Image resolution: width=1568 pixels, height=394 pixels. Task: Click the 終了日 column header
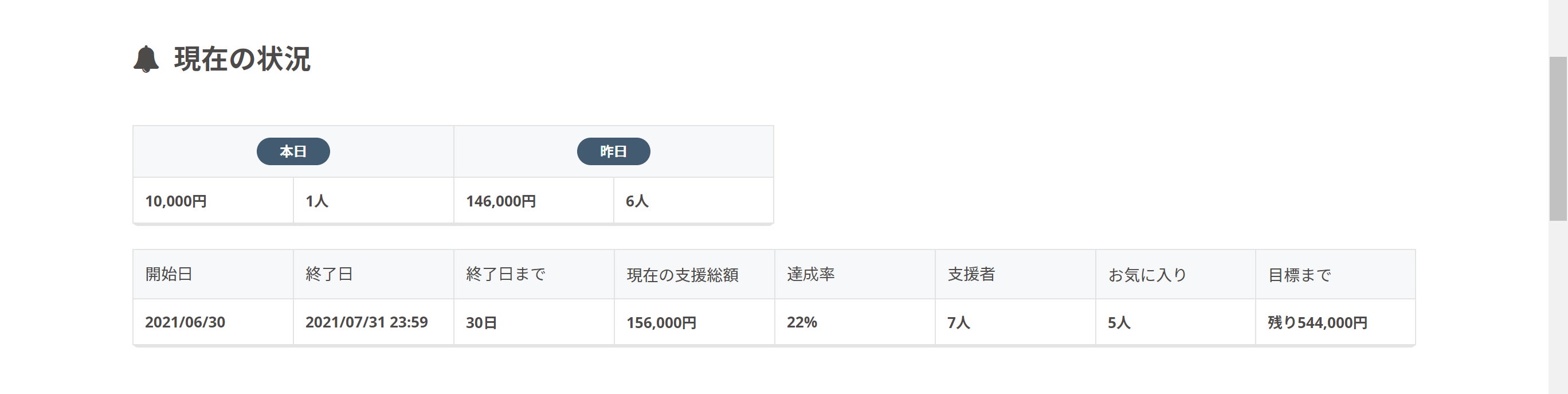[x=330, y=274]
